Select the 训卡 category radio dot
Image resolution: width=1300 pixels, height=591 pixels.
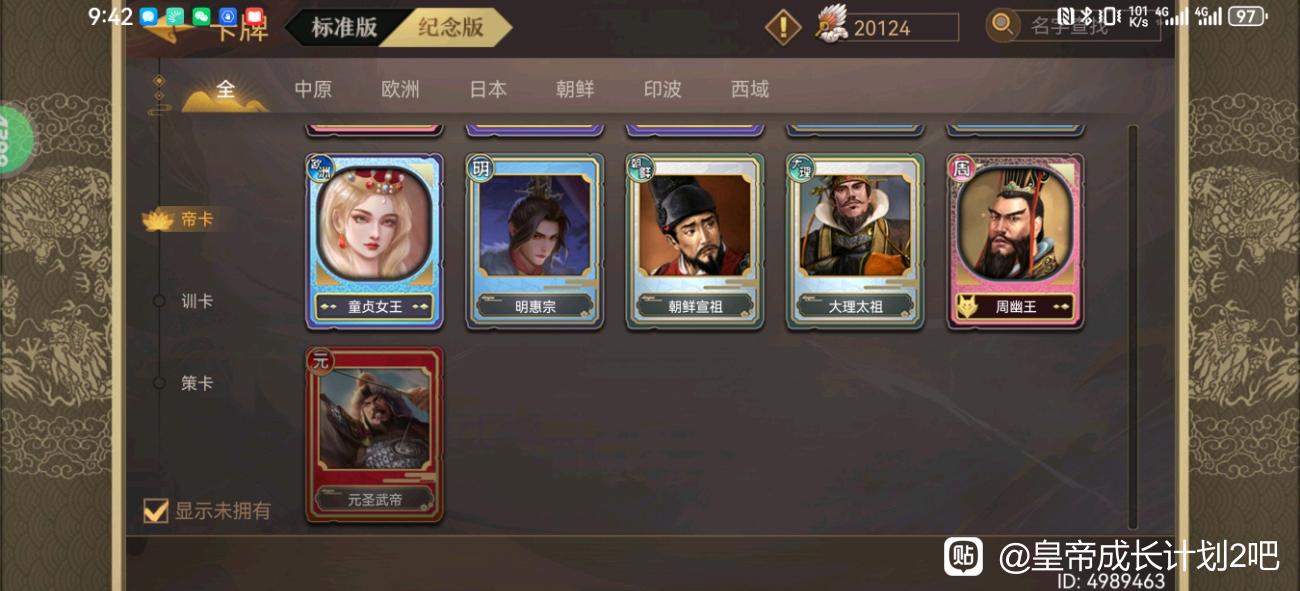(158, 301)
